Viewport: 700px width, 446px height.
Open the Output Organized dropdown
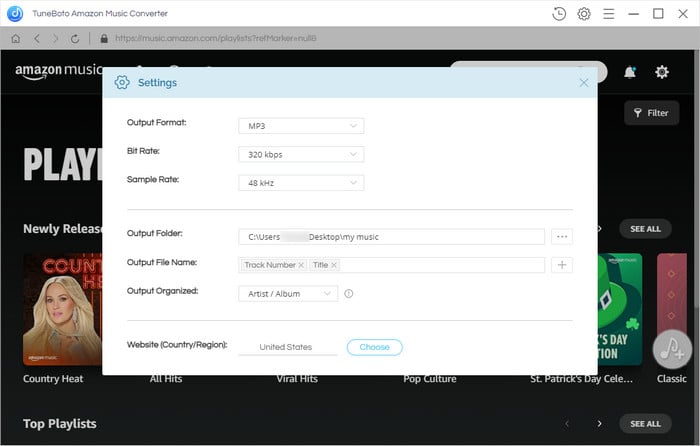(x=288, y=294)
